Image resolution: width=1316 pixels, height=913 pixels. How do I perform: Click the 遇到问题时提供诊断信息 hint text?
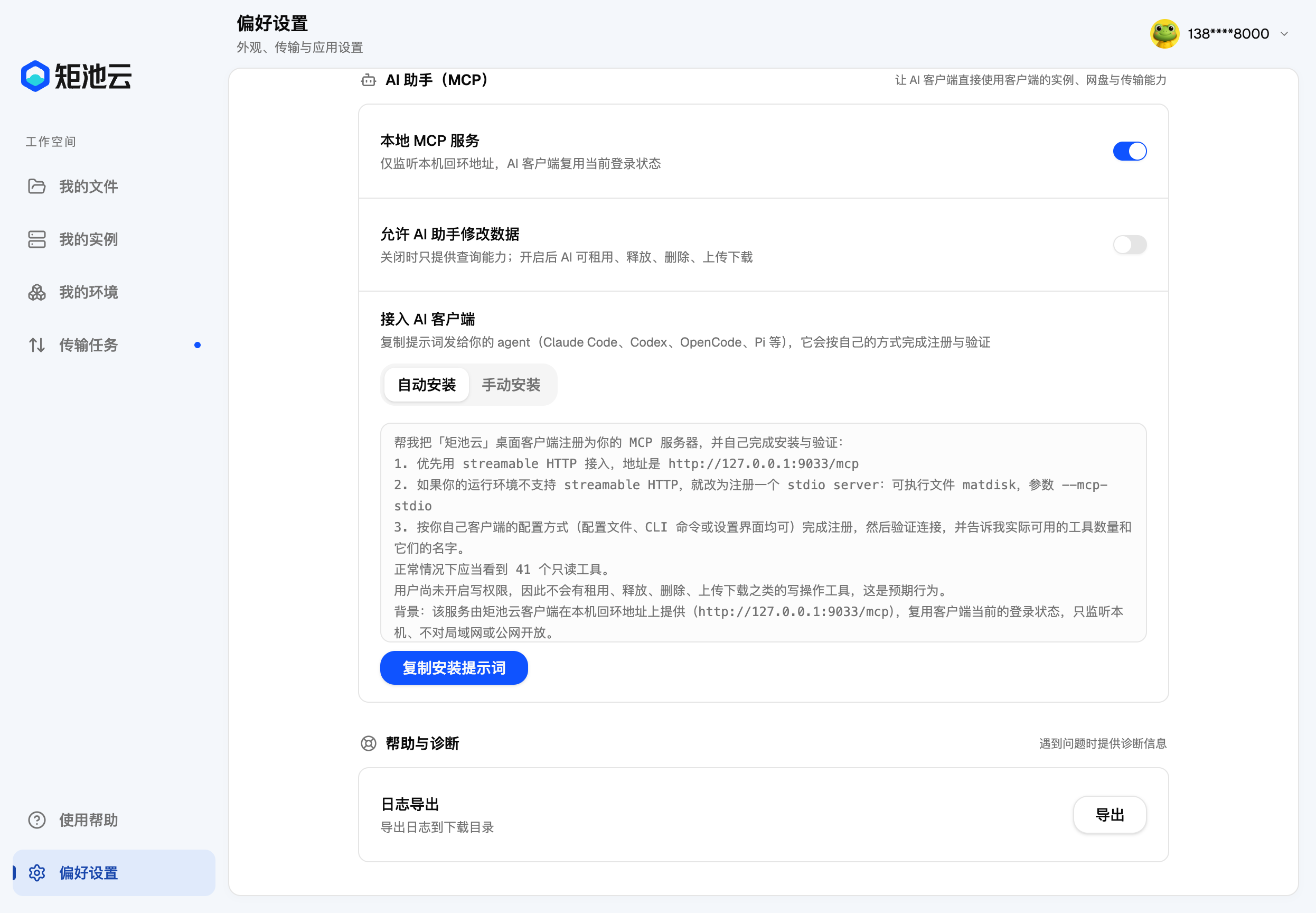[x=1103, y=743]
